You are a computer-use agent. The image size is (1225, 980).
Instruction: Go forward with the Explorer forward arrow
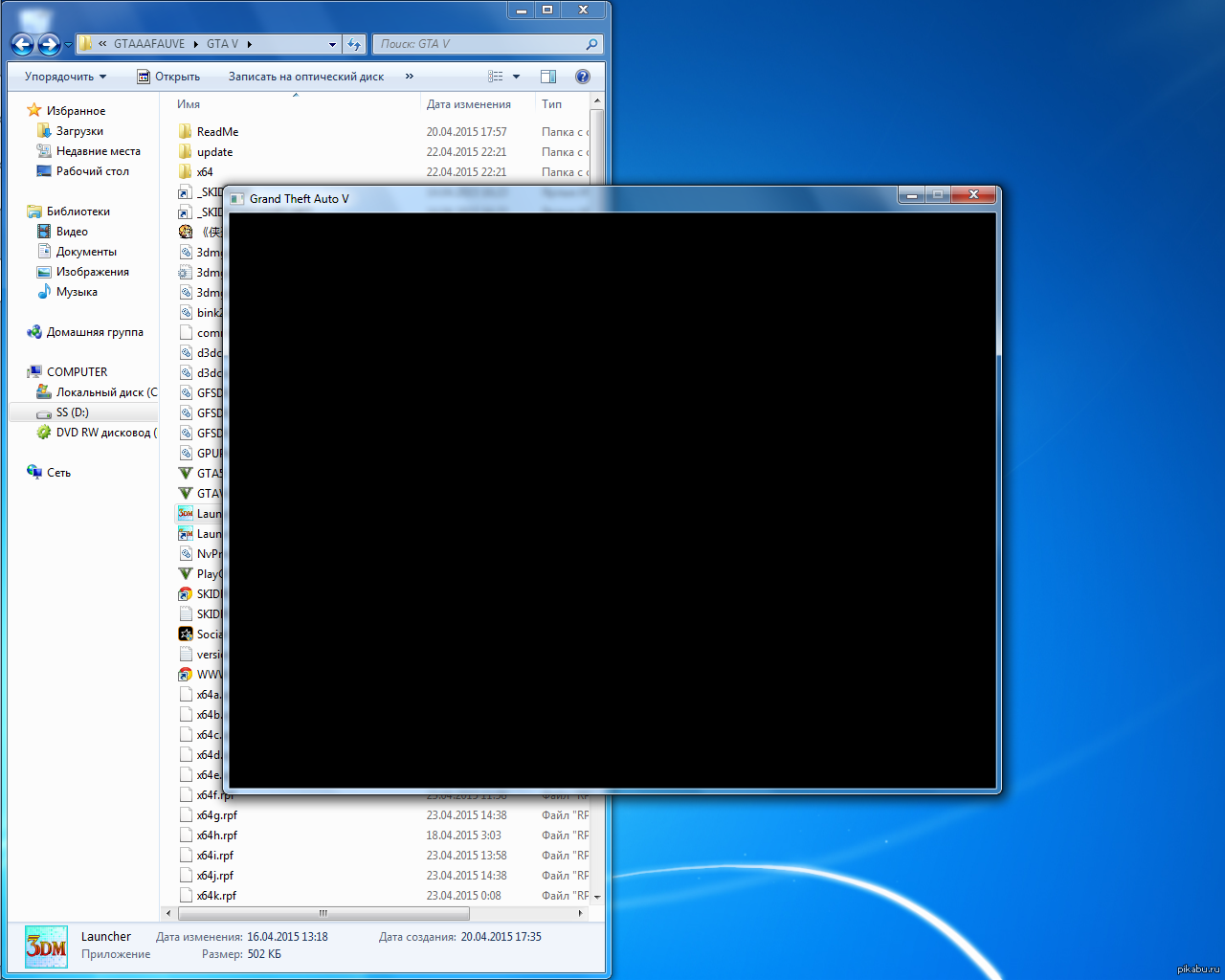point(49,44)
